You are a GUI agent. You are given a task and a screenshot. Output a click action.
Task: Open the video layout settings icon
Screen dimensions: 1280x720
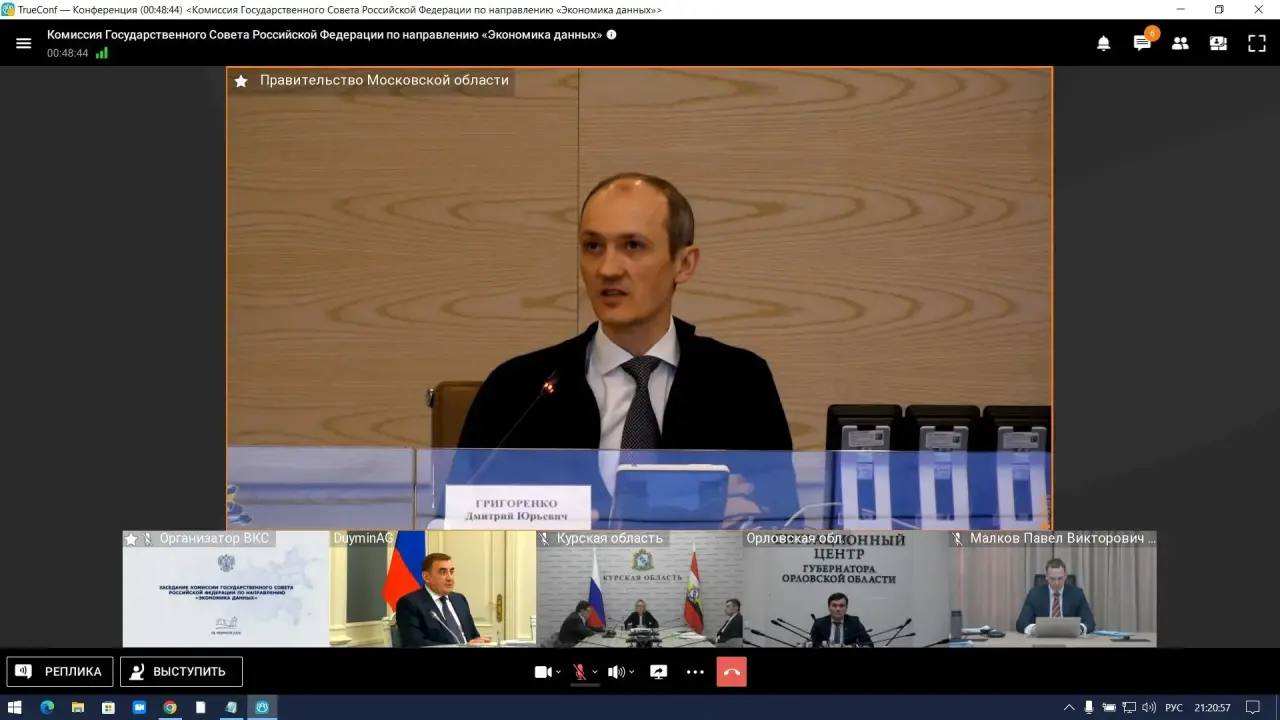point(1218,43)
